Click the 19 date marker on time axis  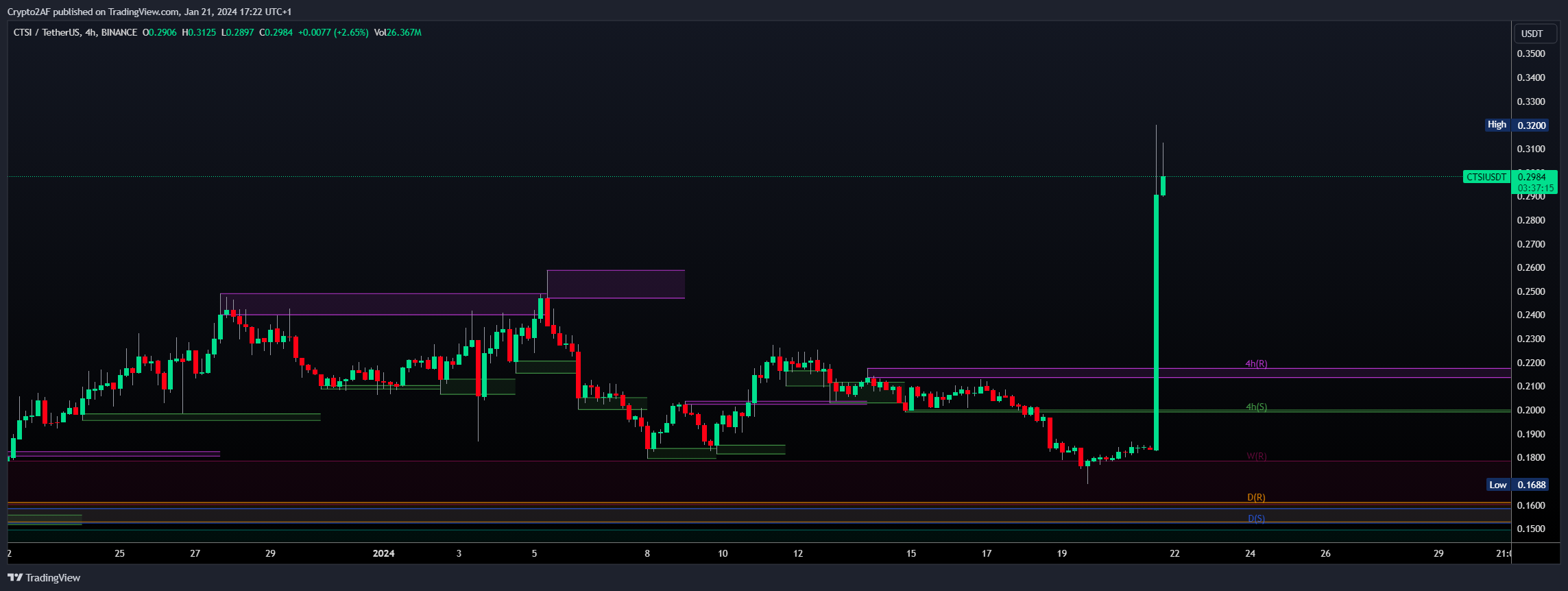click(1062, 553)
